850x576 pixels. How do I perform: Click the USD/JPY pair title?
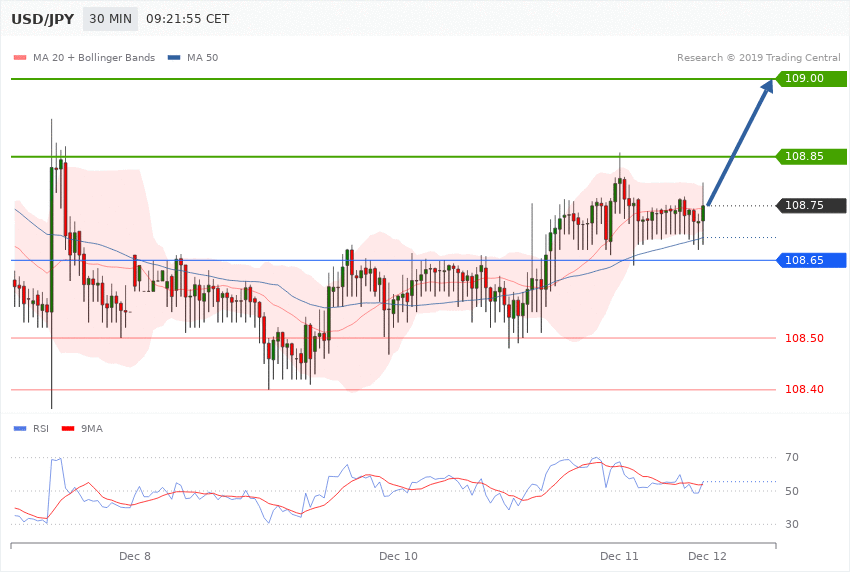[x=42, y=20]
